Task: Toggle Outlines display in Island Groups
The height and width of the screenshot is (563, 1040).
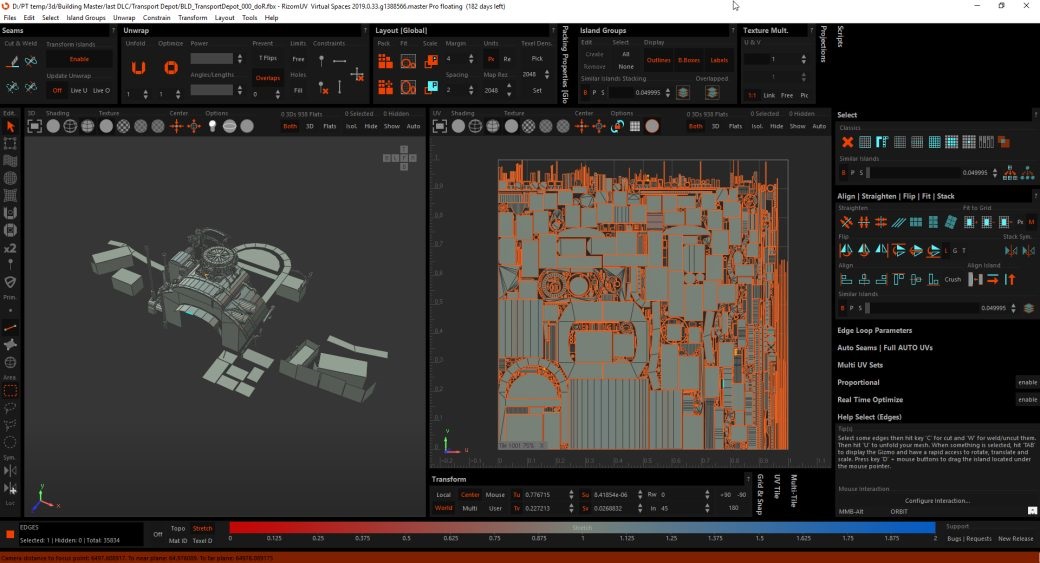Action: pyautogui.click(x=658, y=60)
